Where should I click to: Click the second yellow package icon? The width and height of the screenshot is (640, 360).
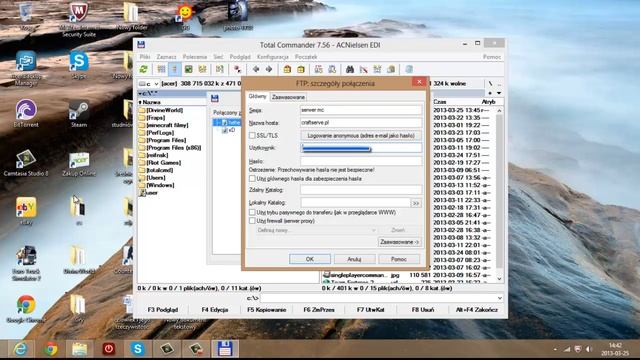(301, 69)
